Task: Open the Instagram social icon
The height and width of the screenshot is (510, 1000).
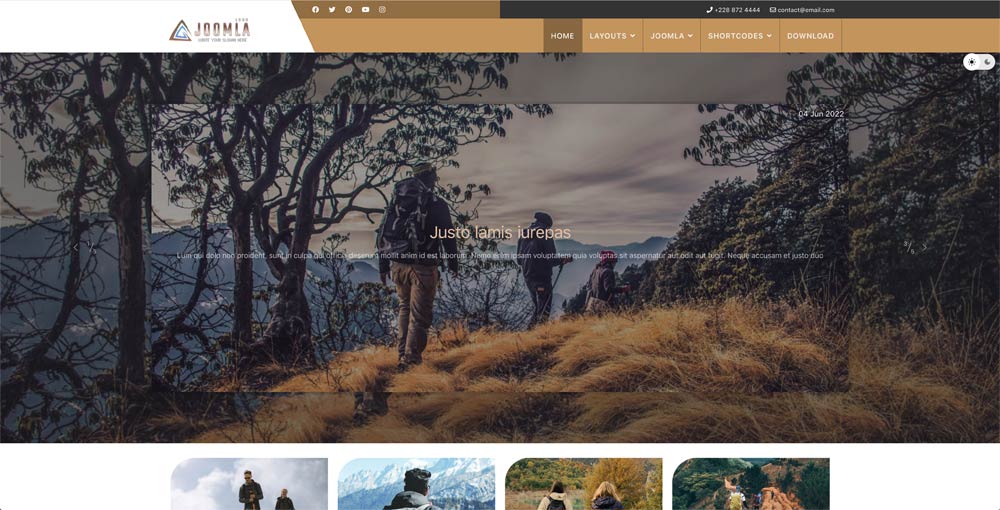Action: click(382, 10)
